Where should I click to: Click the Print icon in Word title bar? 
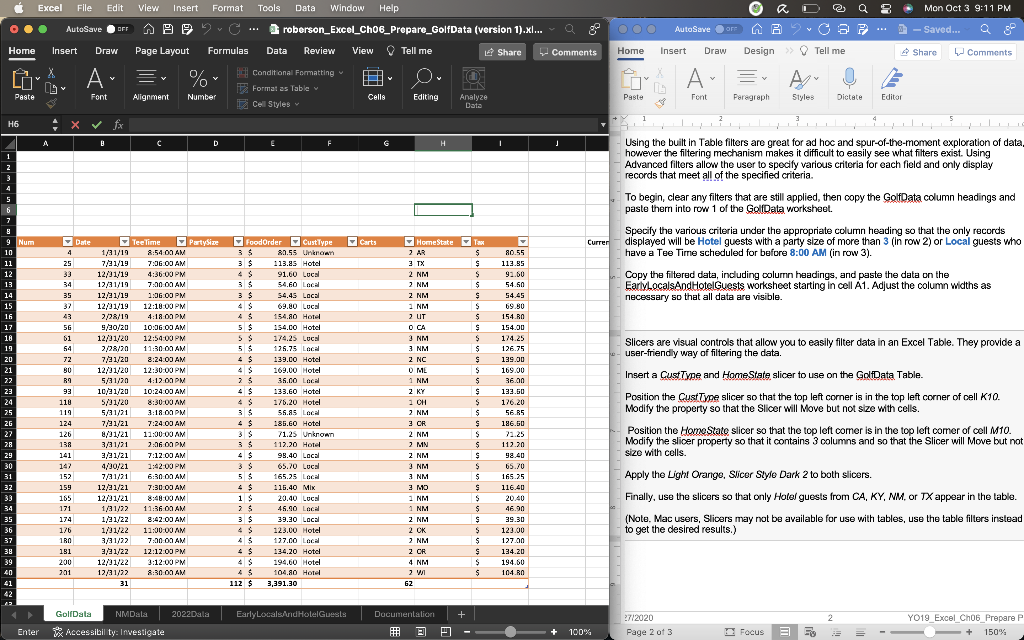click(x=842, y=29)
